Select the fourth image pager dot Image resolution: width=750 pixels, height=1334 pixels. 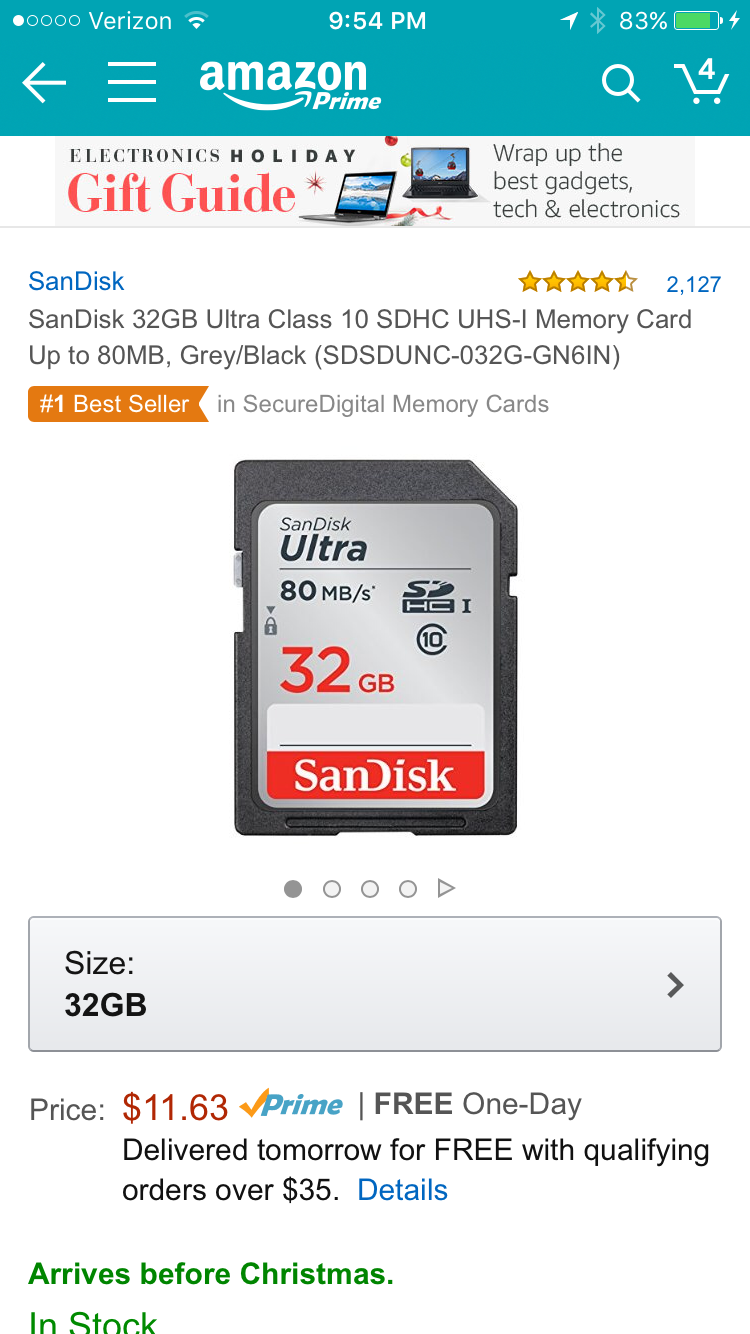[408, 888]
